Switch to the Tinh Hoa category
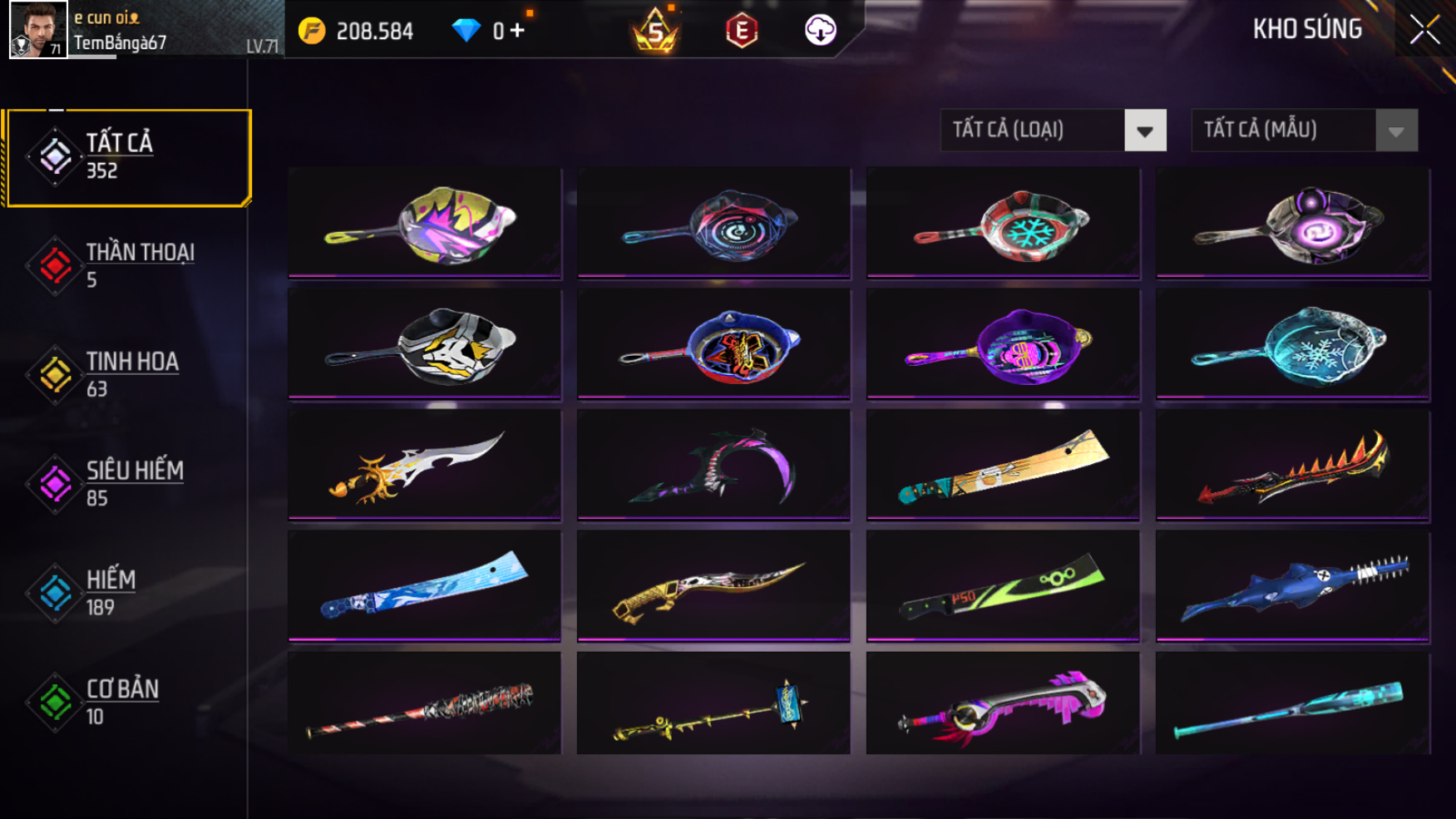This screenshot has height=819, width=1456. pos(125,375)
